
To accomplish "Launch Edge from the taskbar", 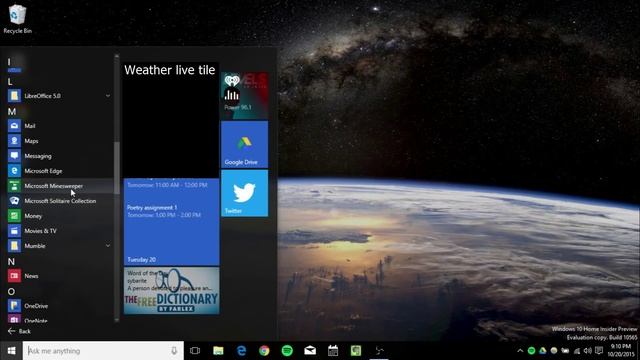I will click(x=242, y=351).
